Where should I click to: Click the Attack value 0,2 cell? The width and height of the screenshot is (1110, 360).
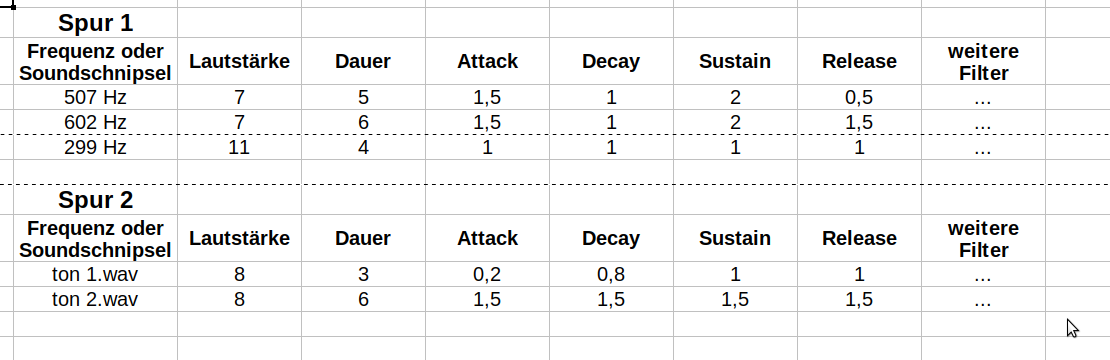click(487, 274)
